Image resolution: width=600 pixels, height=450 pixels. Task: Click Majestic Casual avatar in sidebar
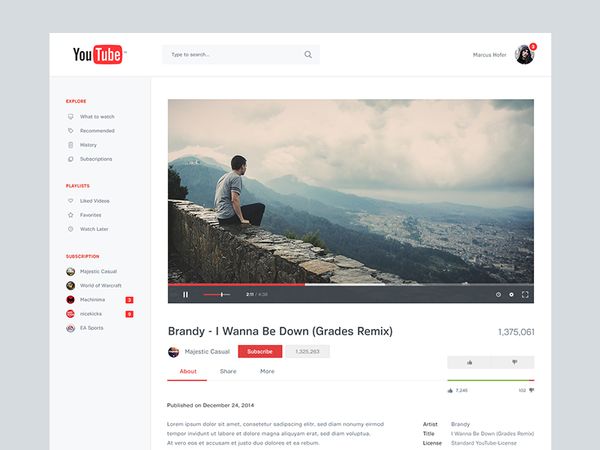click(x=70, y=271)
